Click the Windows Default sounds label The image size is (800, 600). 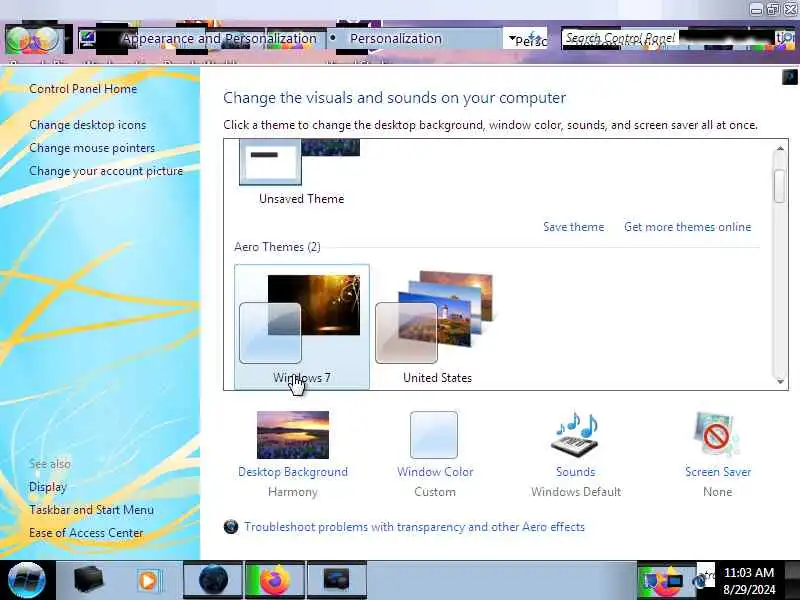tap(576, 492)
